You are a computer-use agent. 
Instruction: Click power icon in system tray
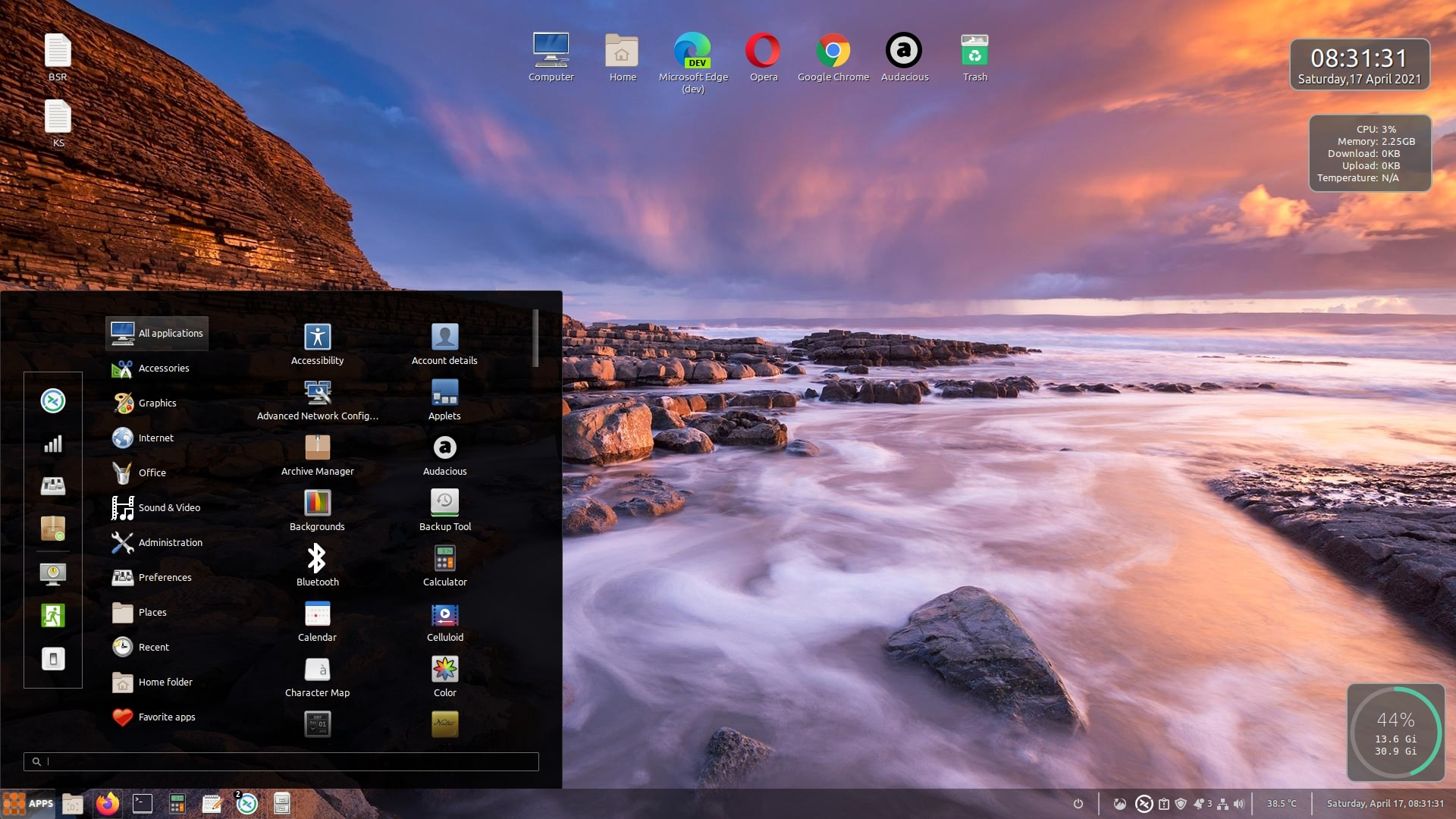pos(1078,804)
